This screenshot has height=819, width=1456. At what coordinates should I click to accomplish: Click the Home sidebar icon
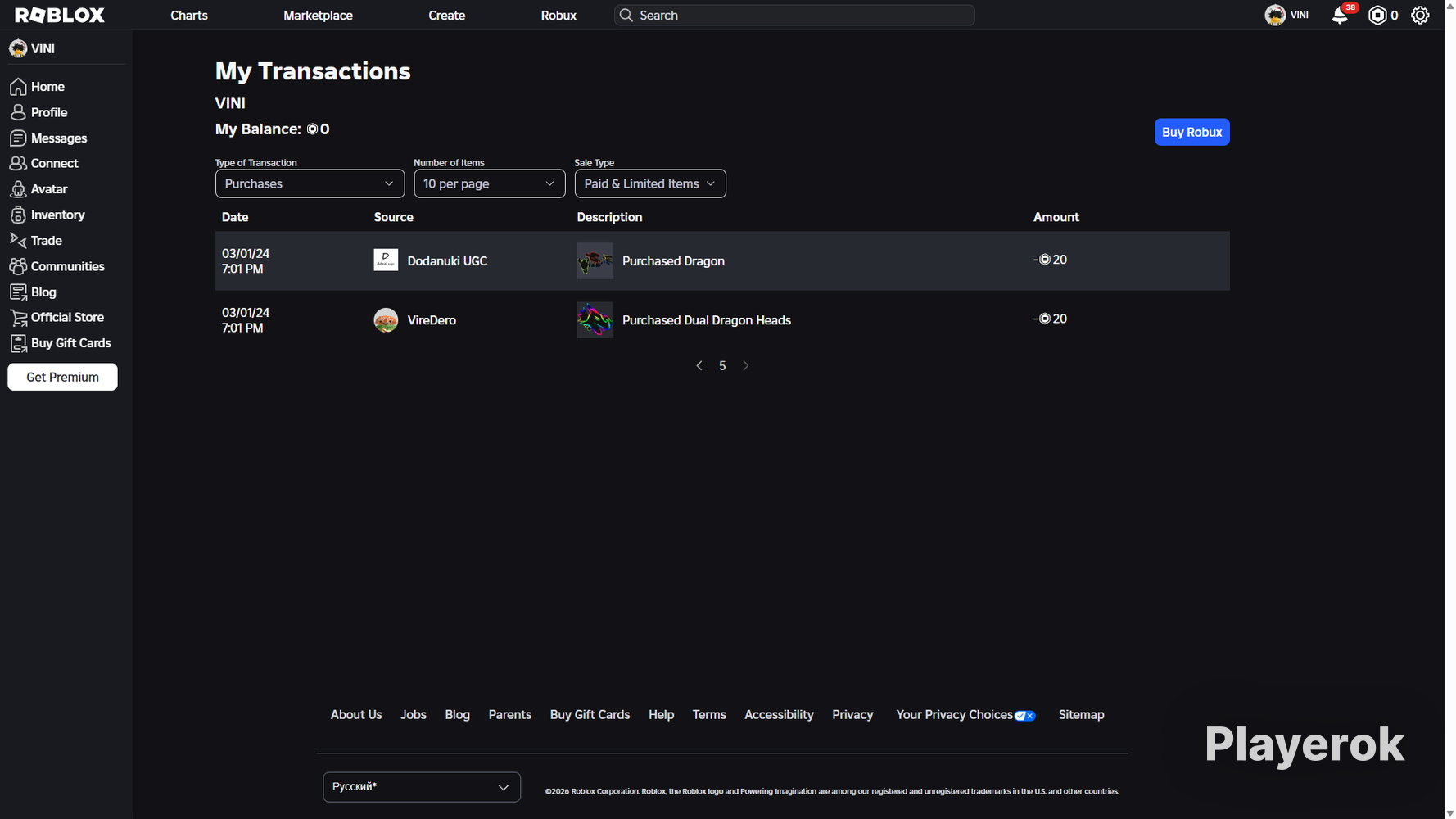point(18,87)
